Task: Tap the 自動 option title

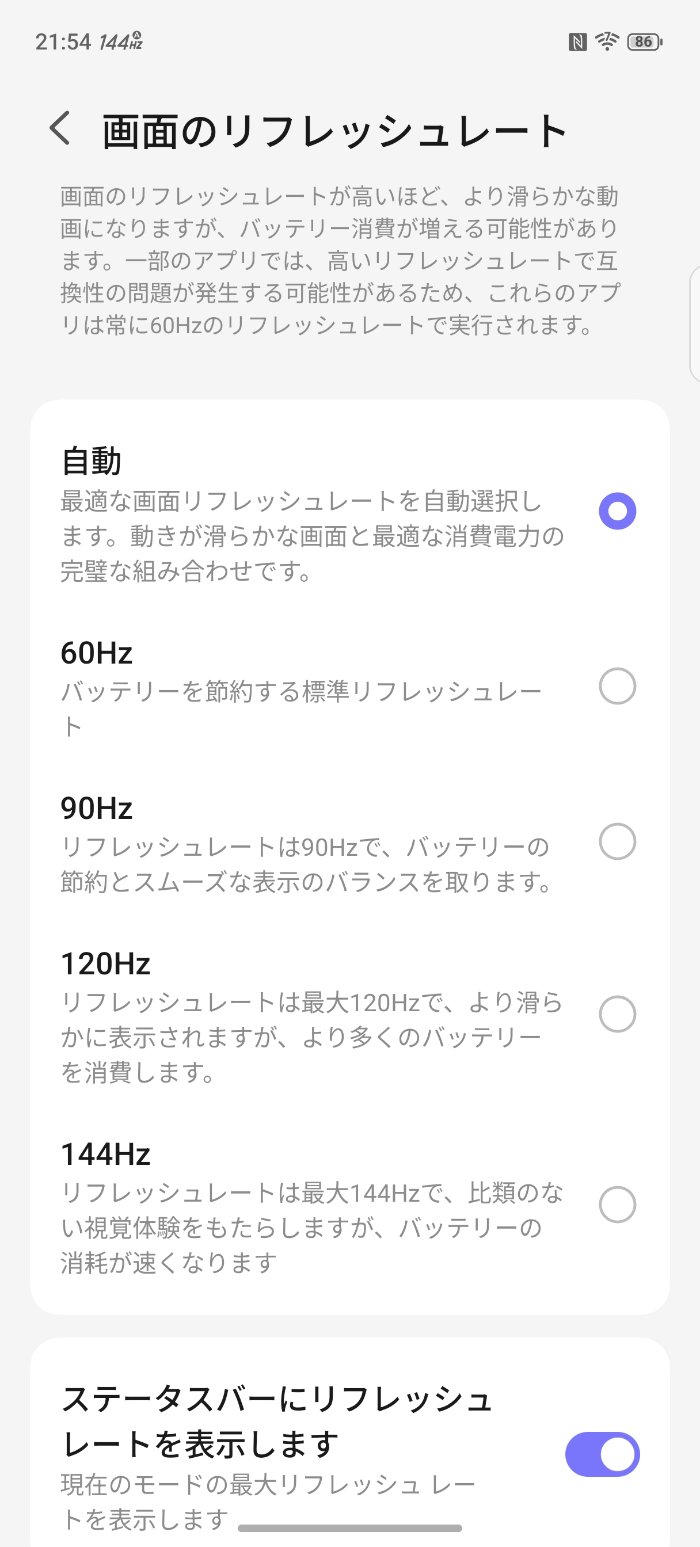Action: click(92, 461)
